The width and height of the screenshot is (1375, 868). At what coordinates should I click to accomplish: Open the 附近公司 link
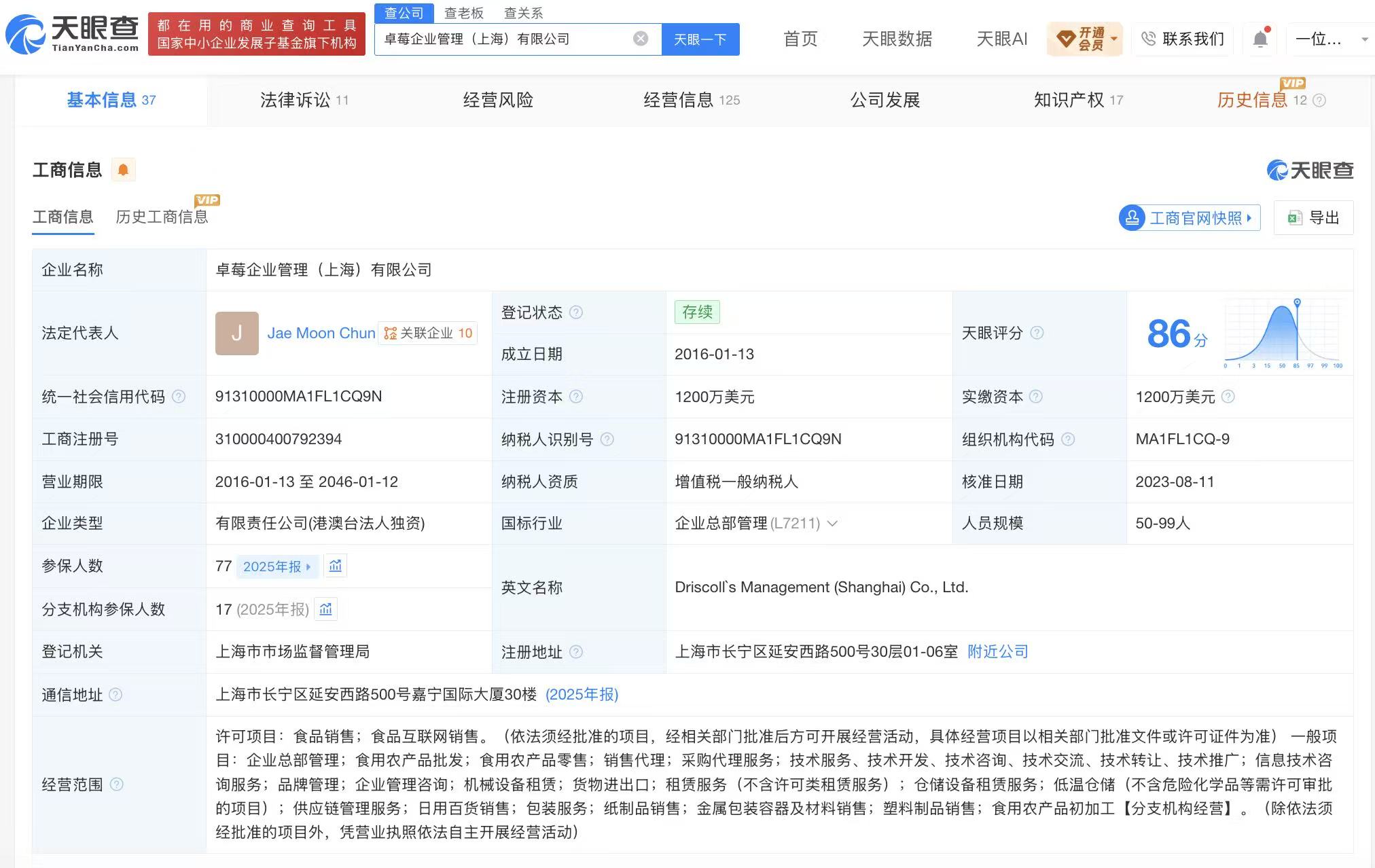(998, 652)
